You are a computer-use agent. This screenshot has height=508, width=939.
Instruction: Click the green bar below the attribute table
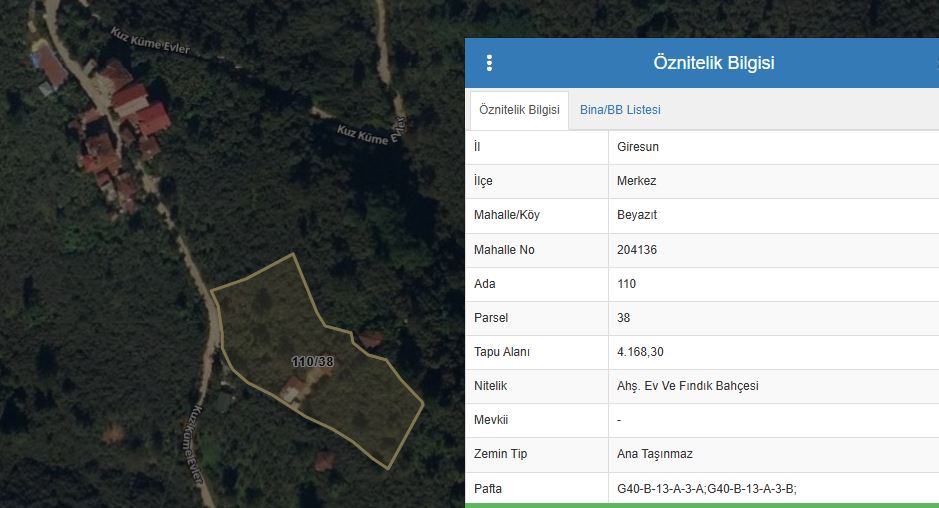(701, 505)
